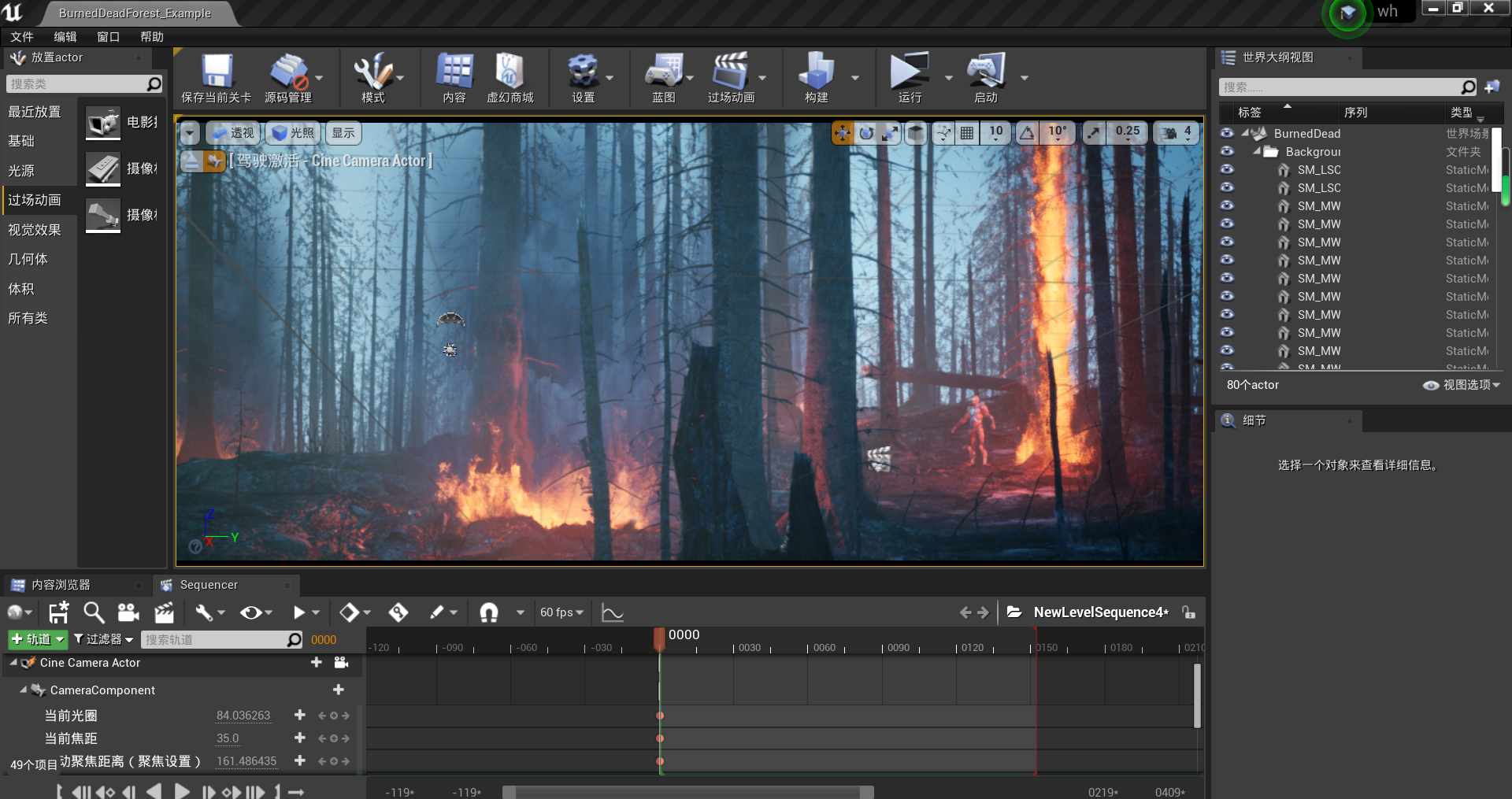Open the Unreal Marketplace (虚幻商城) icon
The image size is (1512, 799).
coord(510,71)
